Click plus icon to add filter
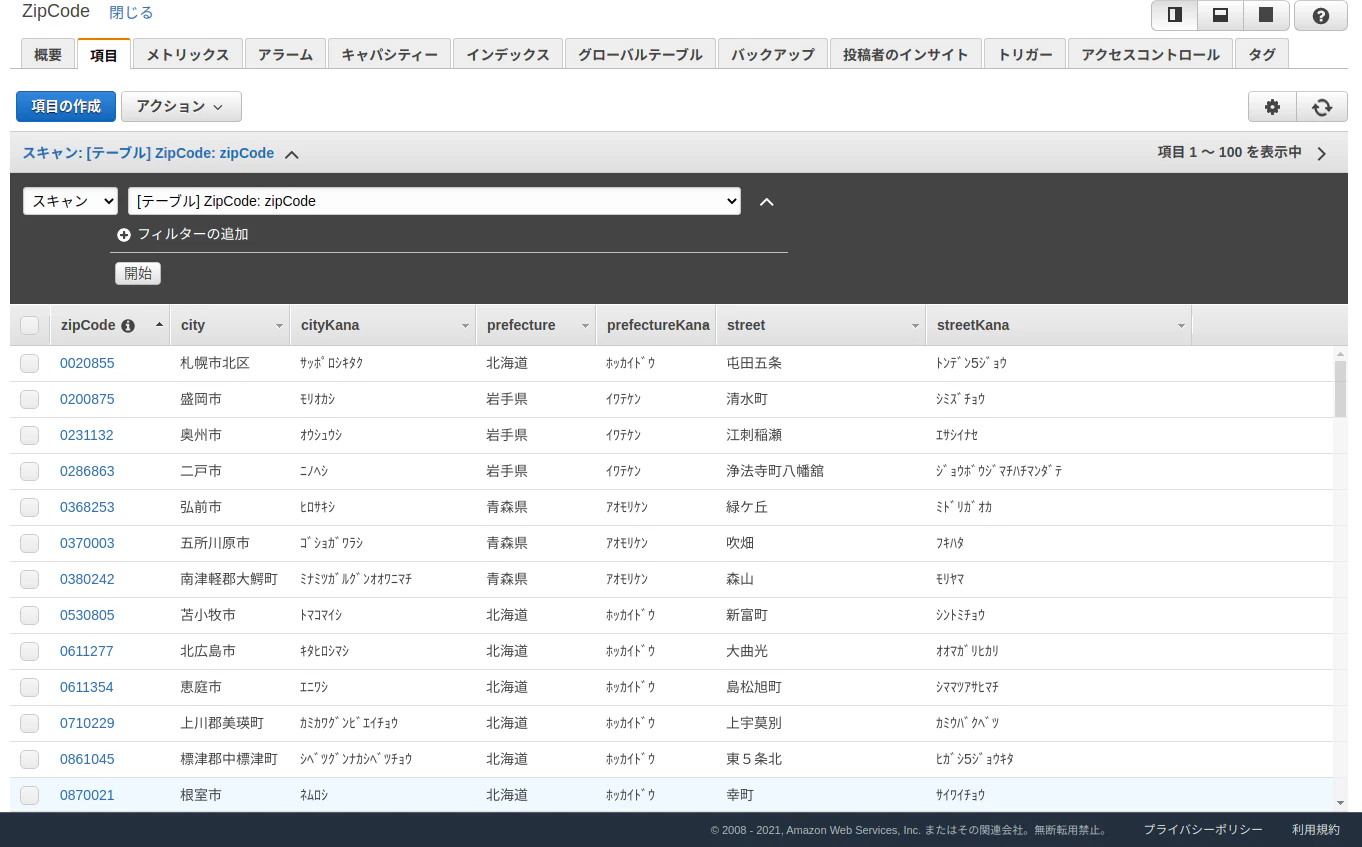This screenshot has height=847, width=1362. (x=124, y=235)
